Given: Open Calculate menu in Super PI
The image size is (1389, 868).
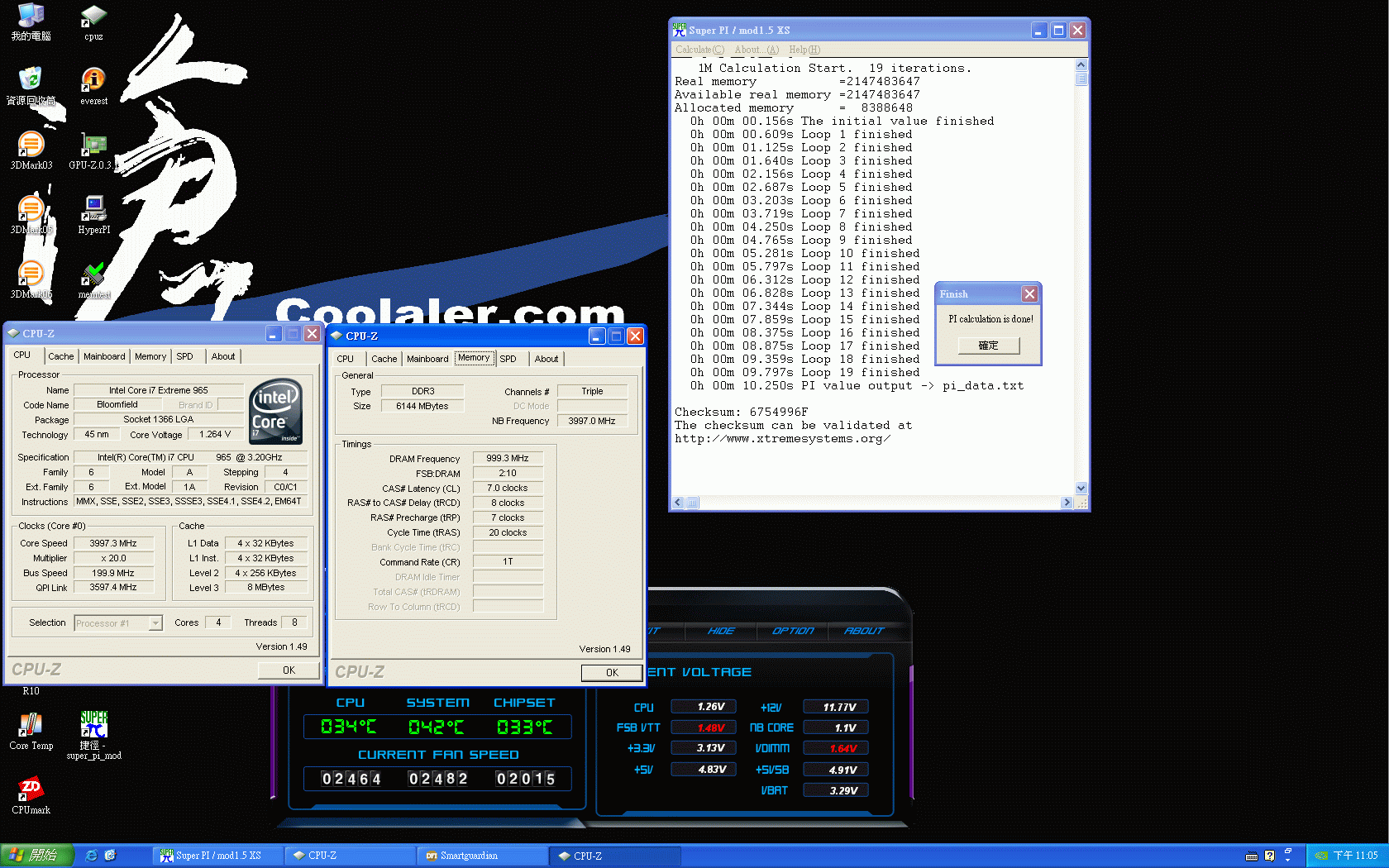Looking at the screenshot, I should (x=699, y=50).
